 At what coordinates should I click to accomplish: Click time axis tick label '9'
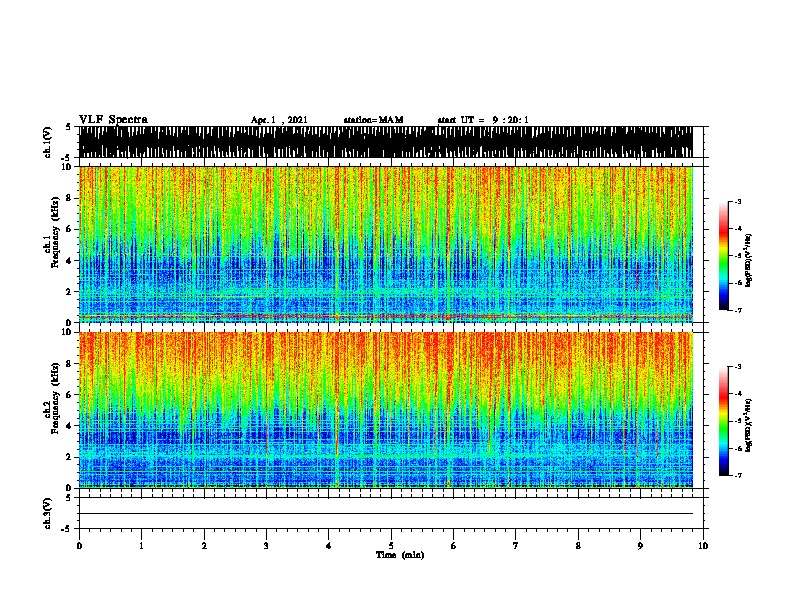[640, 545]
